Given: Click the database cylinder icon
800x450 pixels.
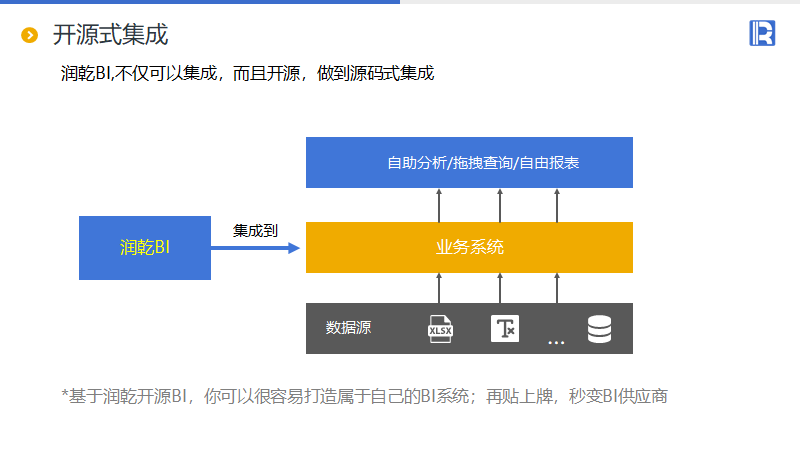Looking at the screenshot, I should (599, 329).
